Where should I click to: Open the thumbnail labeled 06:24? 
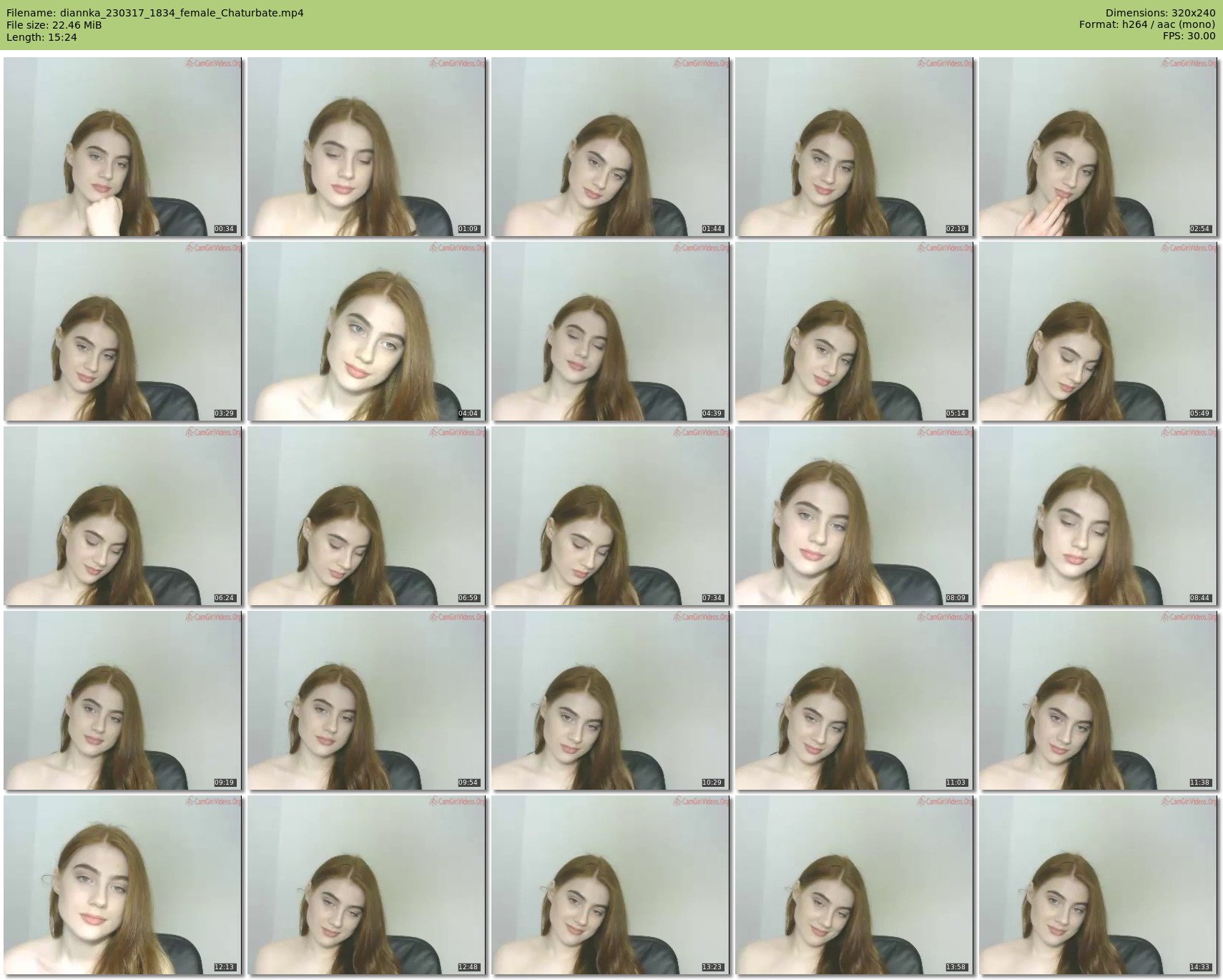pyautogui.click(x=122, y=516)
